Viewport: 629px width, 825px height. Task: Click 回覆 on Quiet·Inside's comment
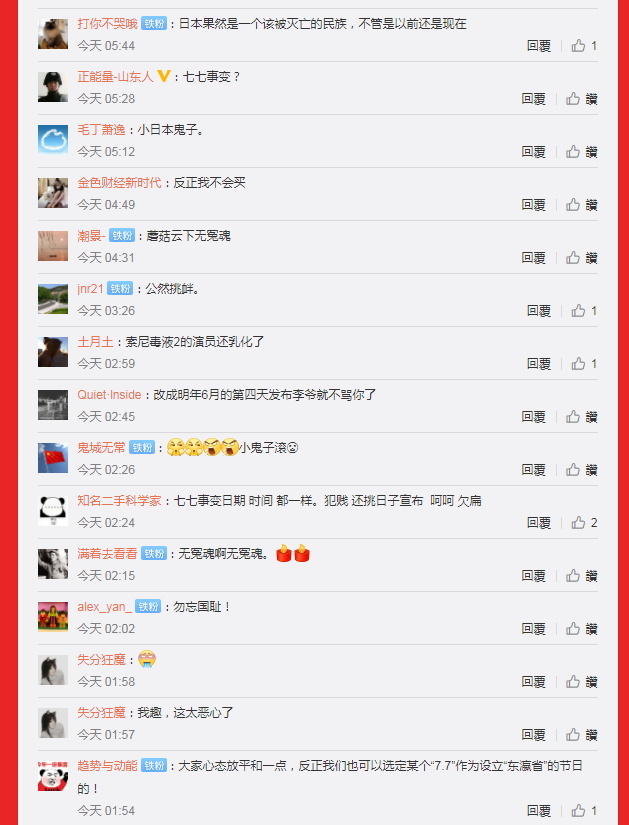tap(533, 417)
